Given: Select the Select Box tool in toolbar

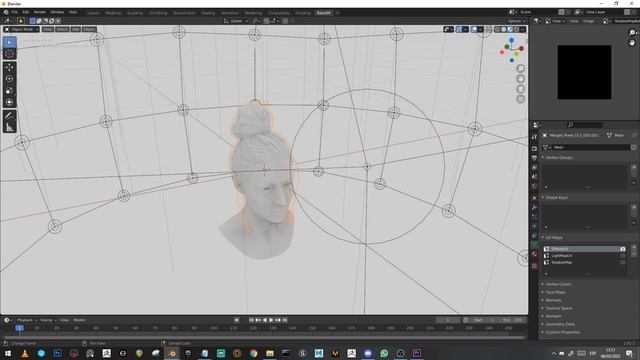Looking at the screenshot, I should 10,42.
